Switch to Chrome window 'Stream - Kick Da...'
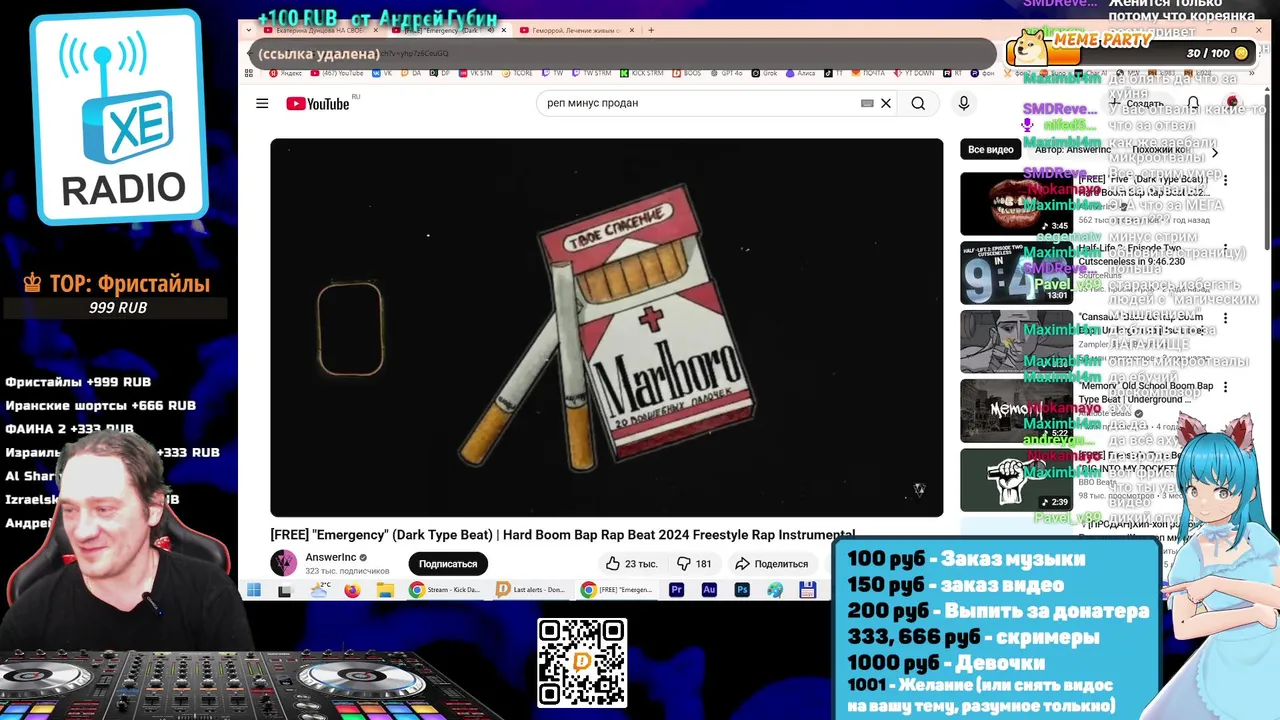The height and width of the screenshot is (720, 1280). click(447, 590)
